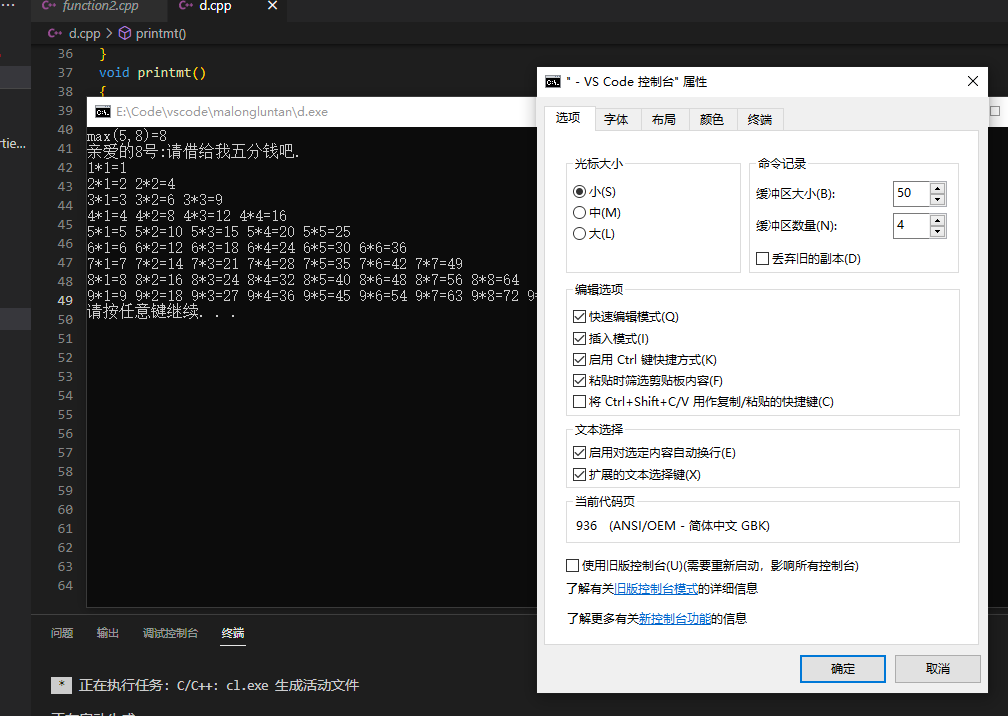Click d.cpp in the breadcrumb

tap(84, 33)
